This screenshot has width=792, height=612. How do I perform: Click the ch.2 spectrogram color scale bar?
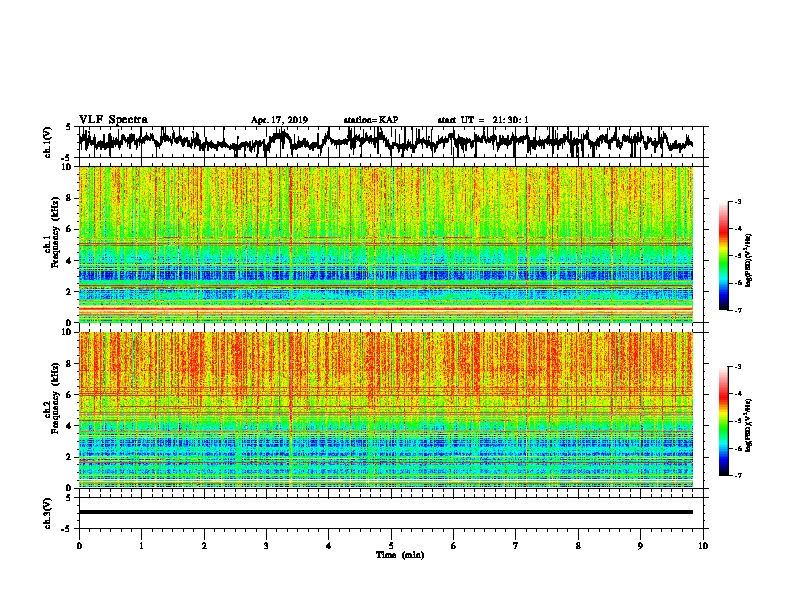coord(724,421)
